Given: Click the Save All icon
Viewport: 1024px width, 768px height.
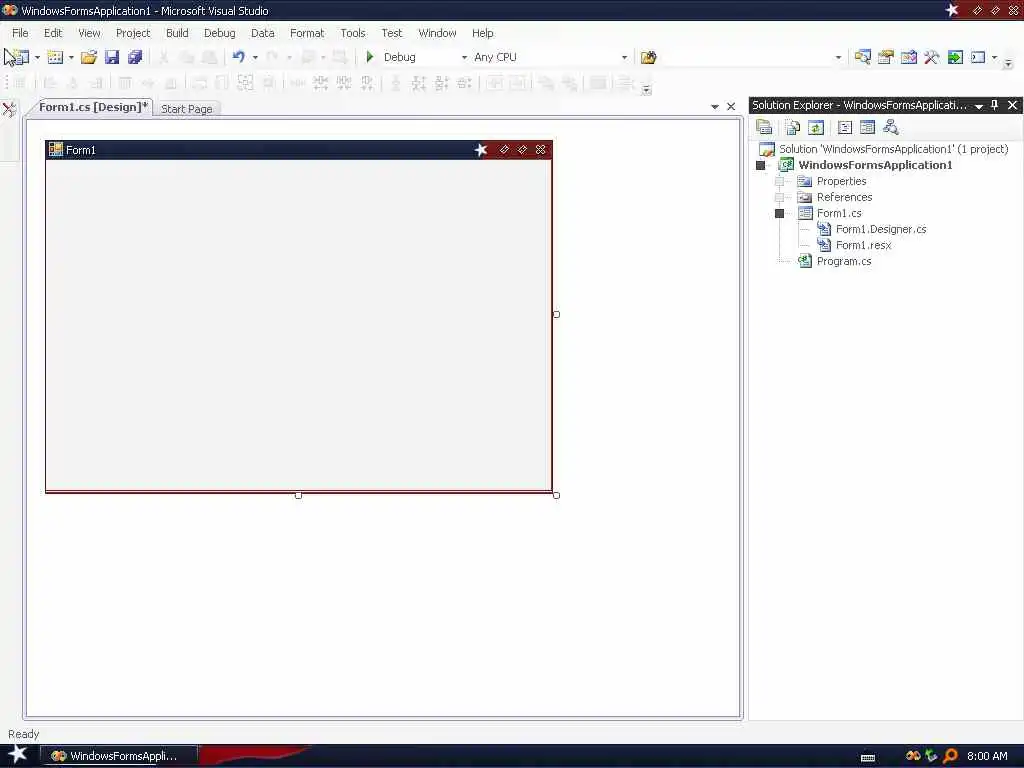Looking at the screenshot, I should click(135, 57).
